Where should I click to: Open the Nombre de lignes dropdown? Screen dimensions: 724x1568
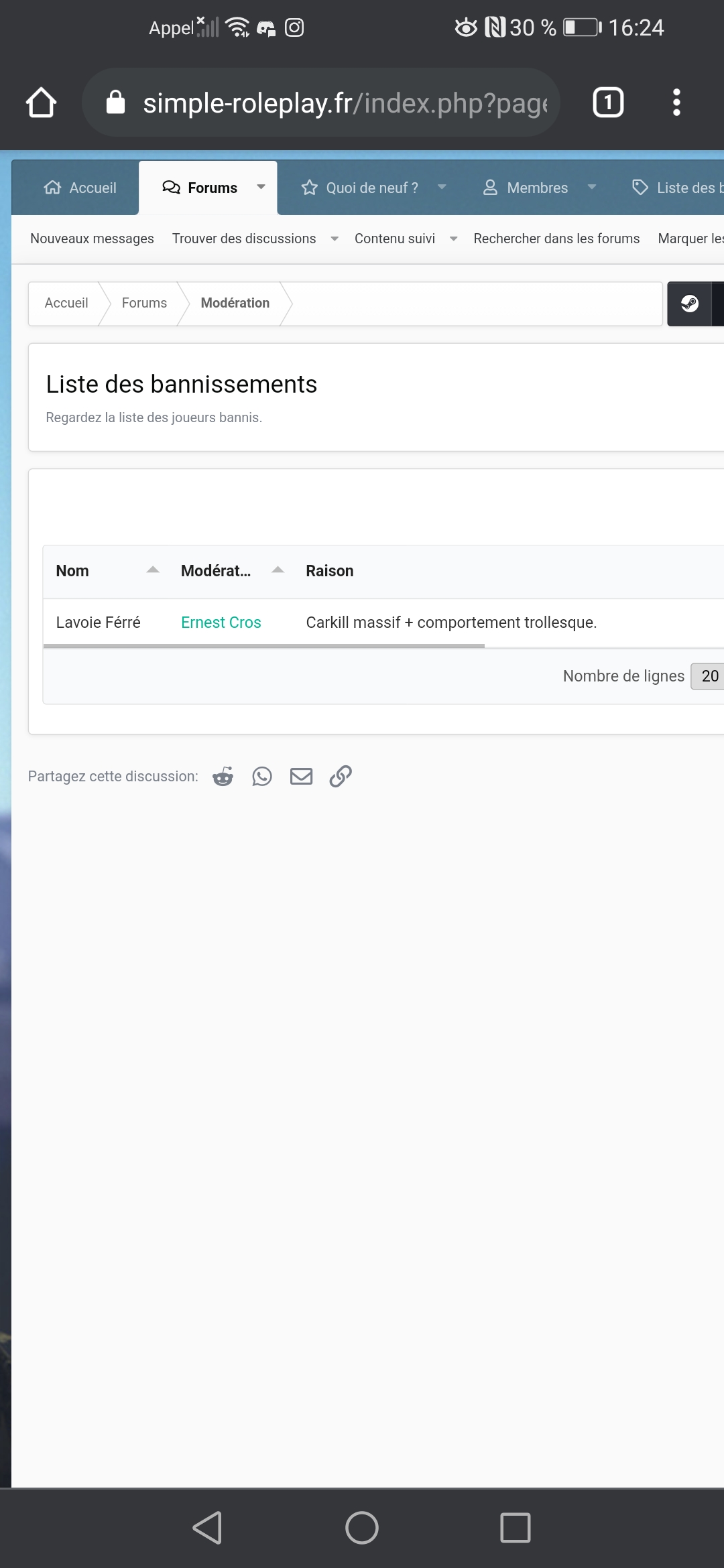coord(708,676)
